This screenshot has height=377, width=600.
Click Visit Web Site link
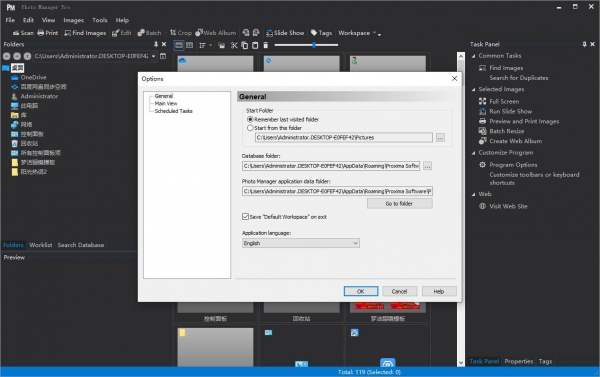tap(508, 206)
